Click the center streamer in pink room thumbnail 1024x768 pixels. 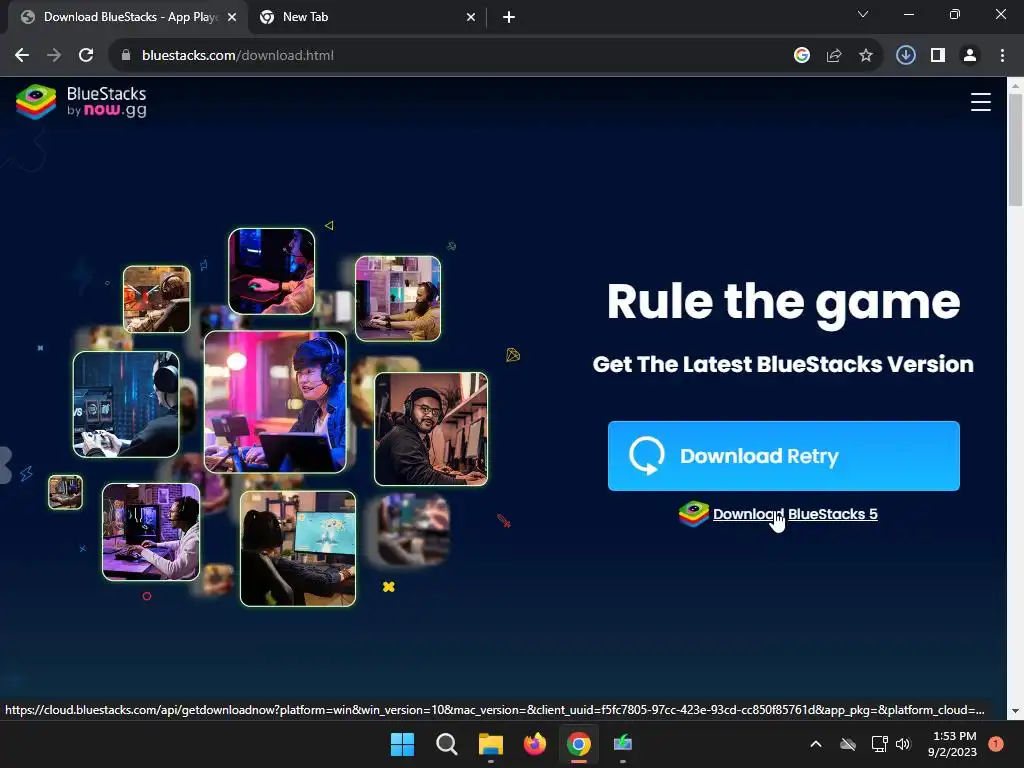pyautogui.click(x=275, y=402)
